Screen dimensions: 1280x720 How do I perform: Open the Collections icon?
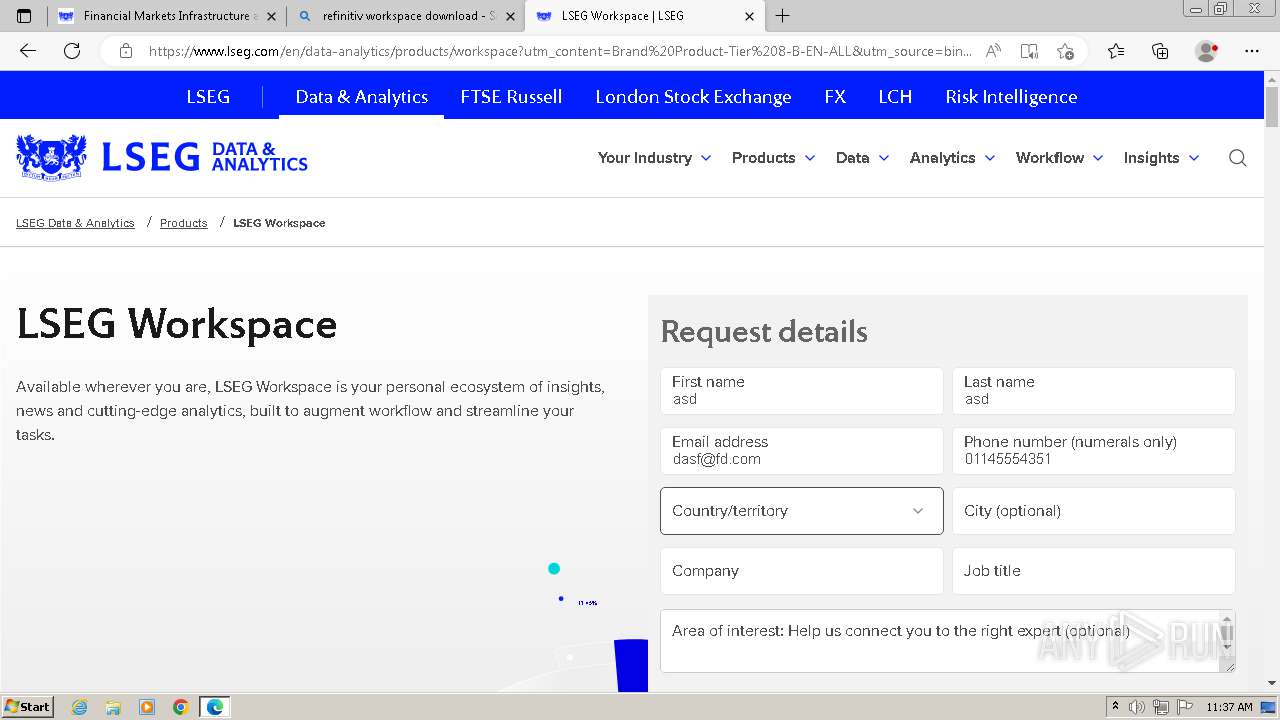point(1160,51)
